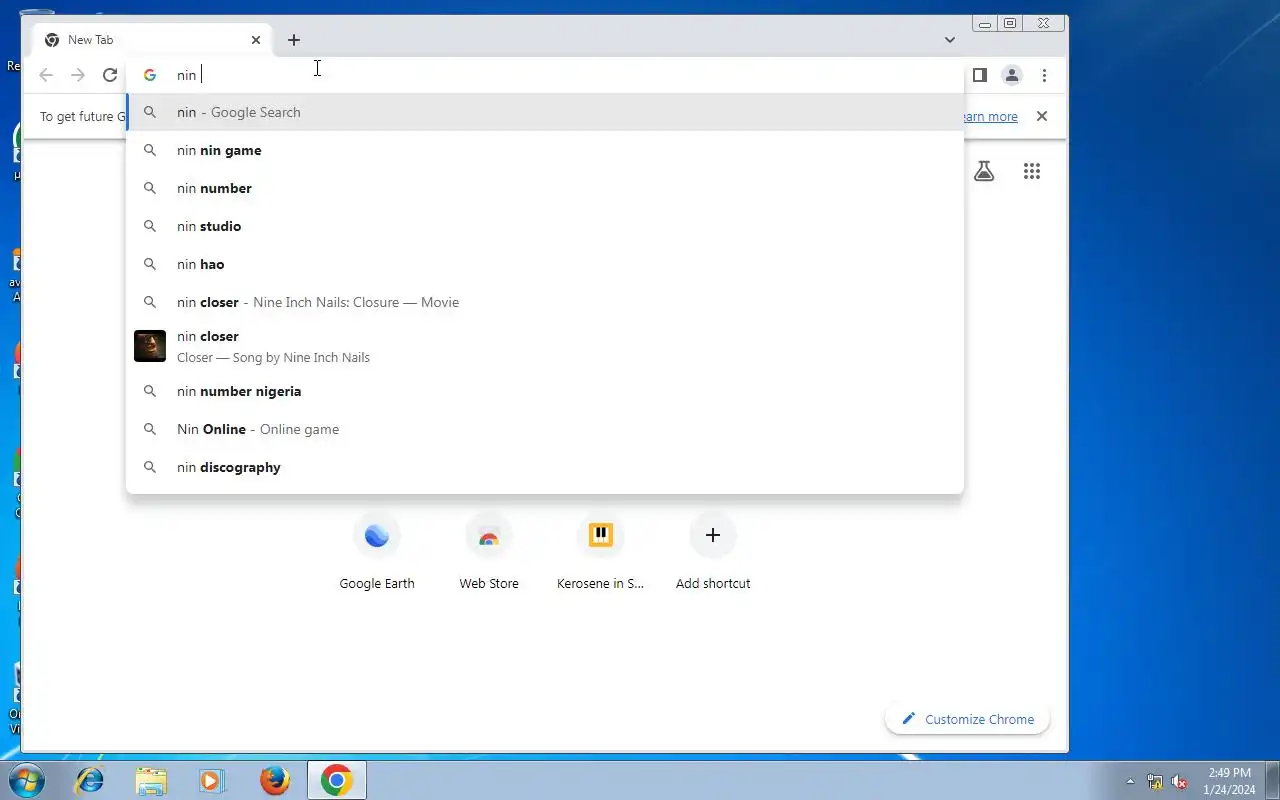Select the 'nin number nigeria' suggestion
1280x800 pixels.
click(545, 391)
